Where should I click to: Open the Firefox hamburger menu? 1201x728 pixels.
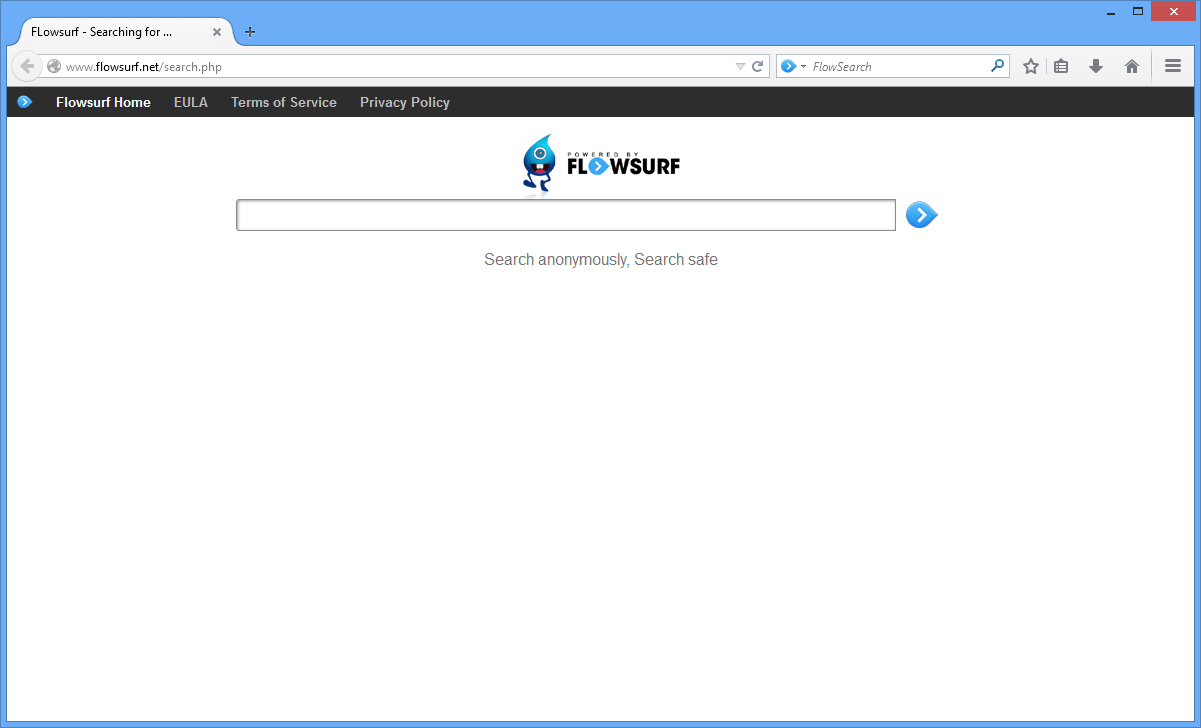[x=1173, y=66]
